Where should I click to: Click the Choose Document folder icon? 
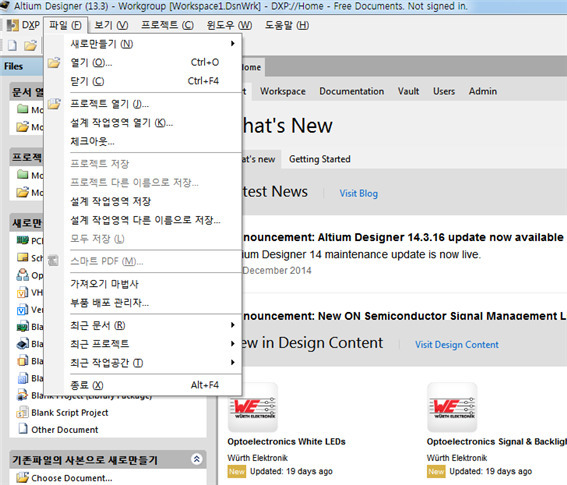pyautogui.click(x=22, y=477)
